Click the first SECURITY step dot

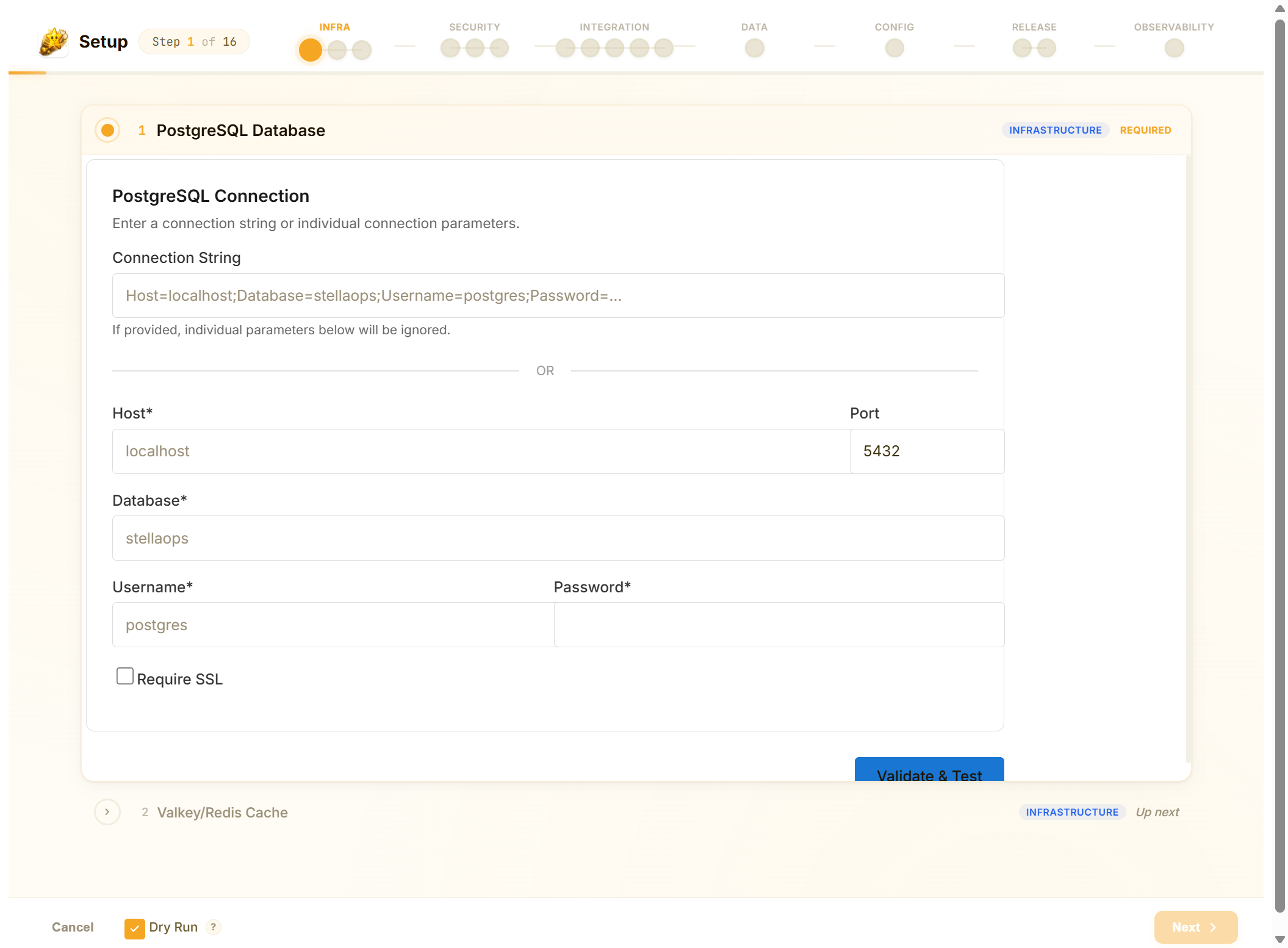click(450, 48)
